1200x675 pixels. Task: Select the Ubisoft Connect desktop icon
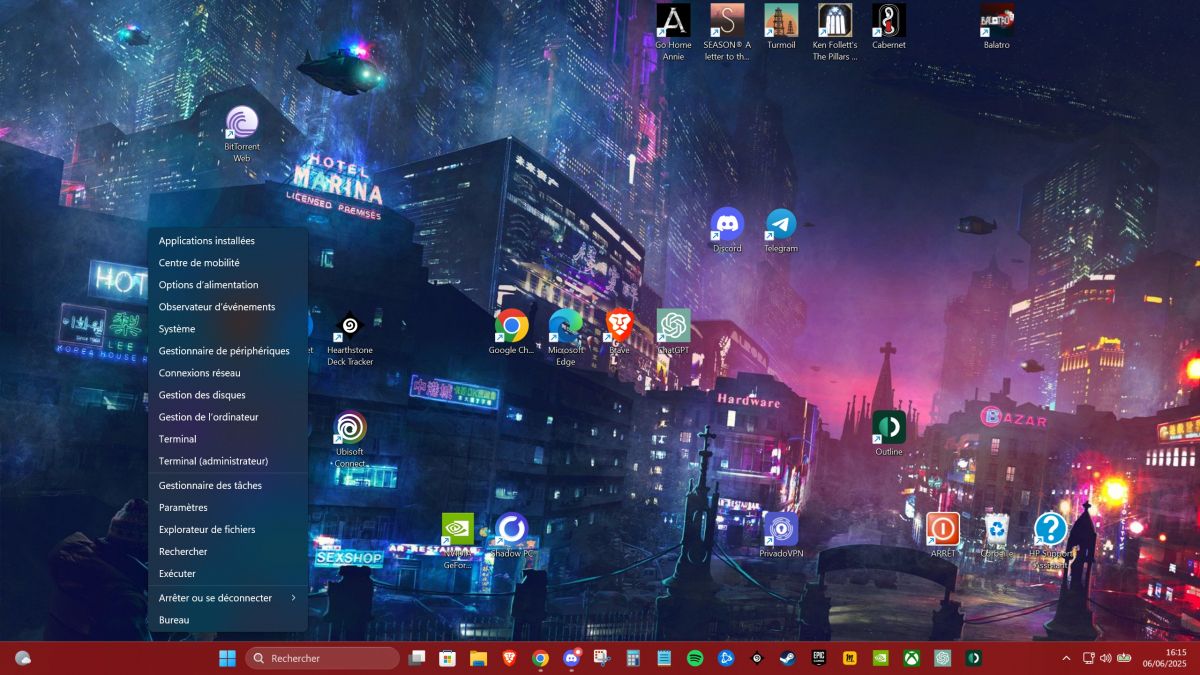point(350,440)
